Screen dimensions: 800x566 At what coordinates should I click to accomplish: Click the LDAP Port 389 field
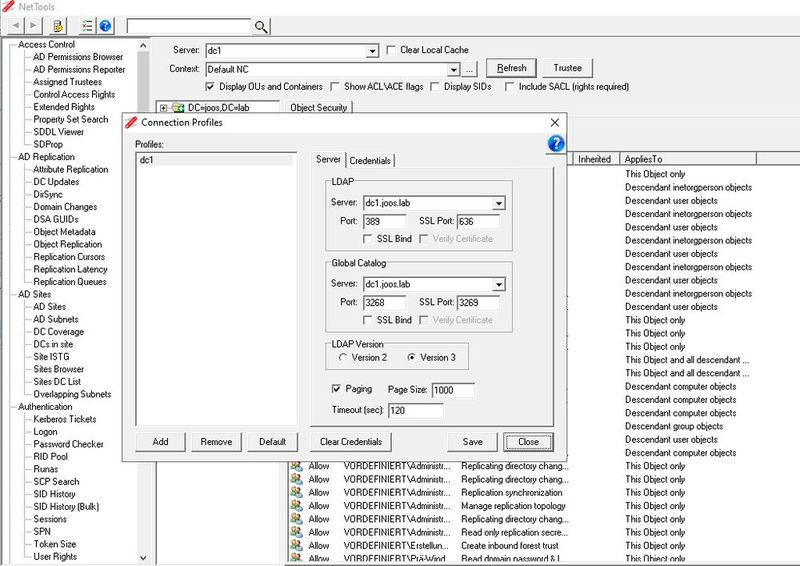(x=385, y=222)
